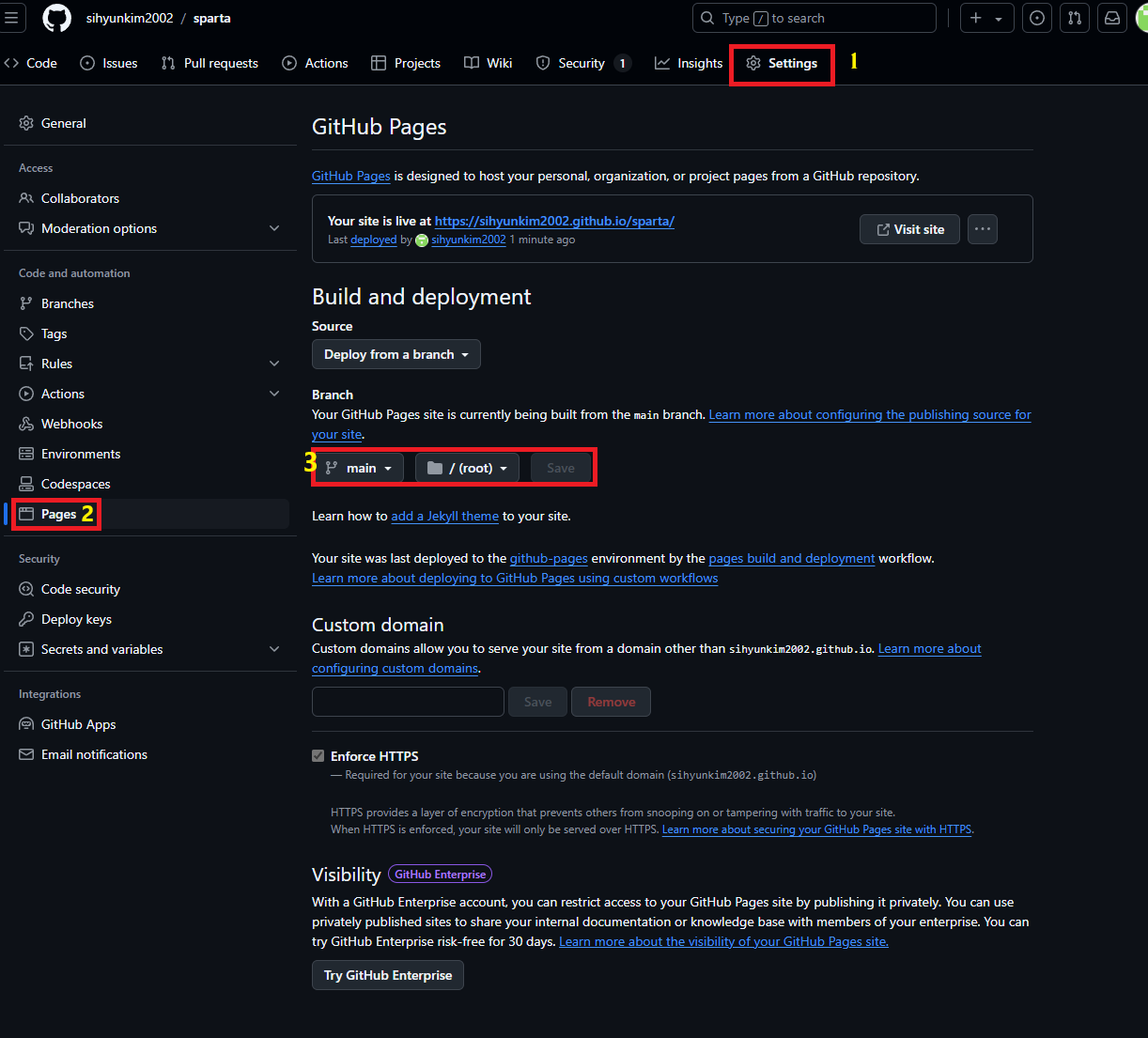Open the notifications inbox icon

pos(1112,18)
